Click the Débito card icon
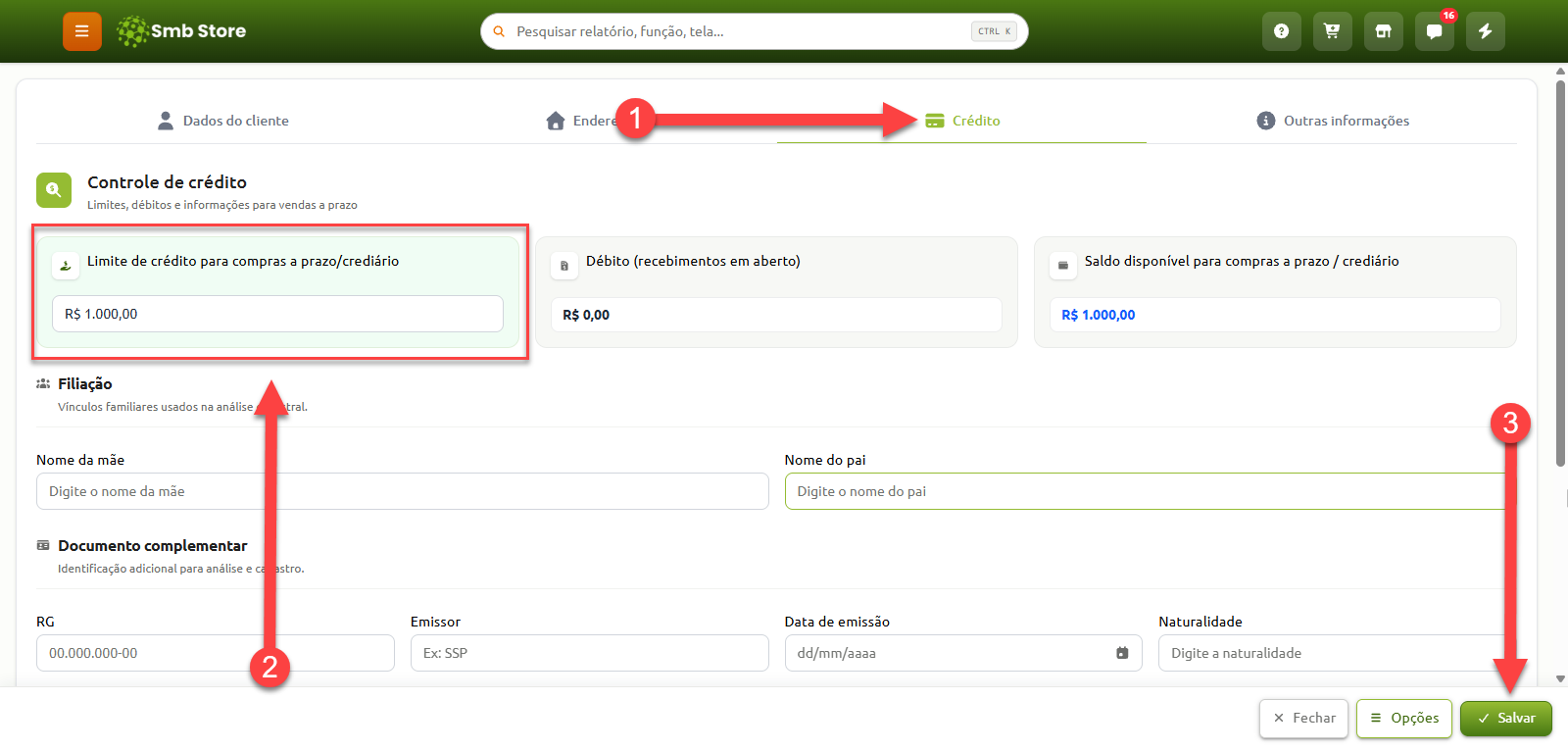The width and height of the screenshot is (1568, 750). (x=564, y=265)
